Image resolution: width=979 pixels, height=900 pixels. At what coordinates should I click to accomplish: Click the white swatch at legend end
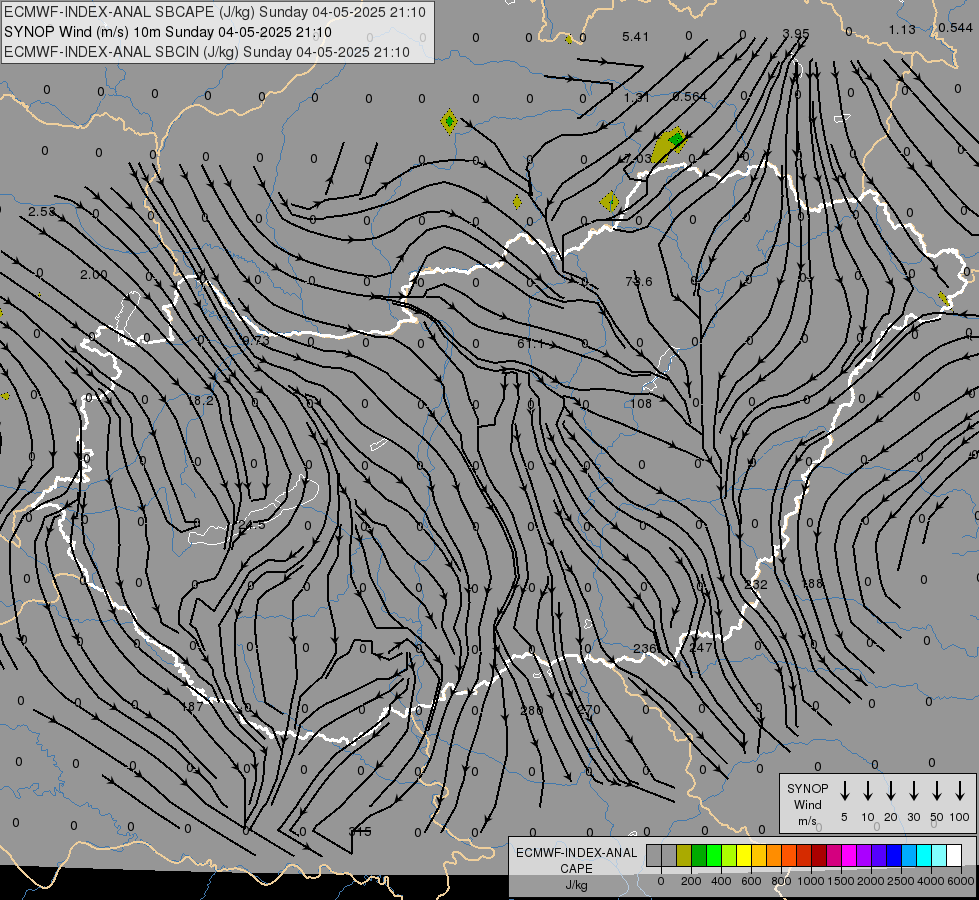tap(953, 856)
